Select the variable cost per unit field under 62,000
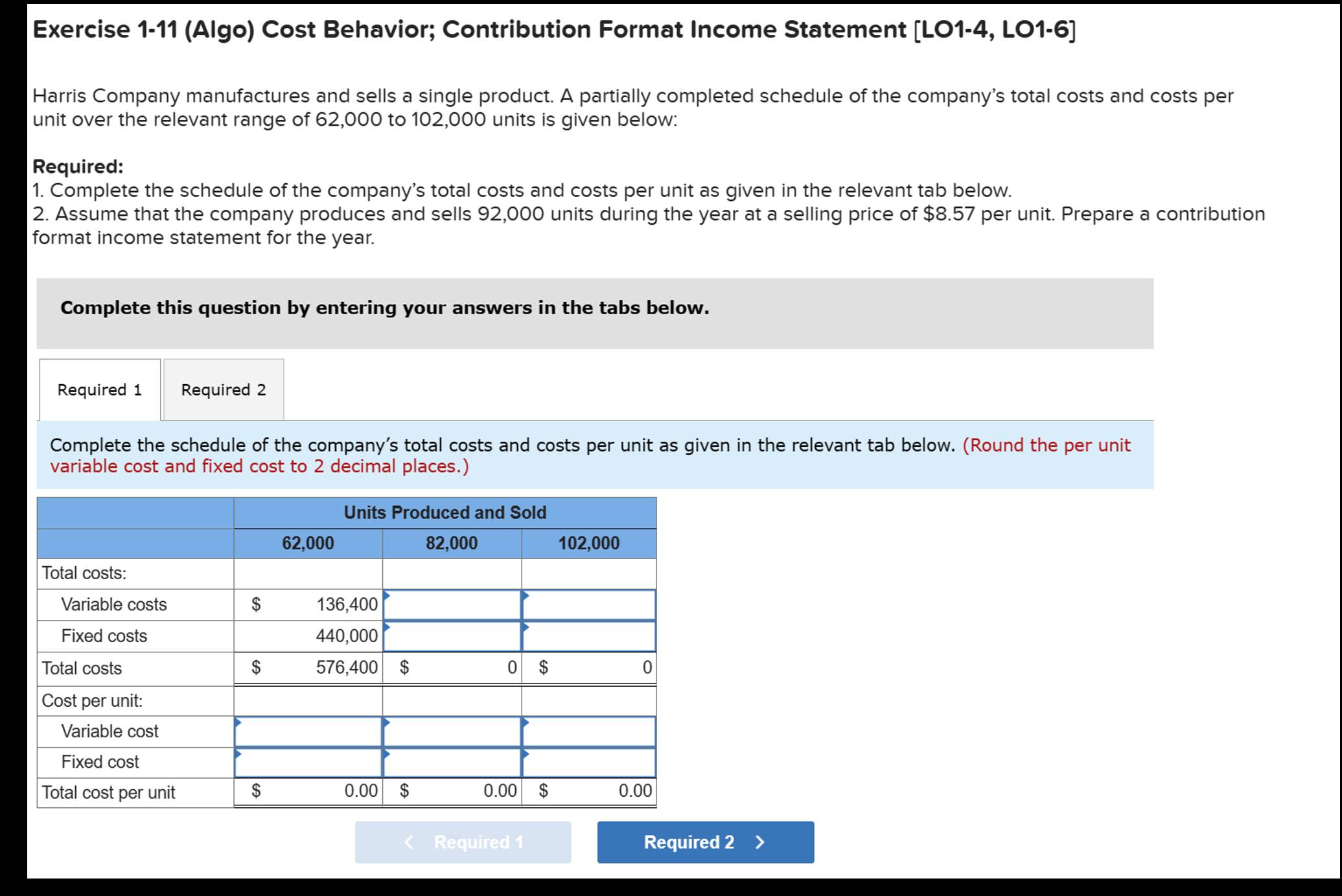Viewport: 1342px width, 896px height. (308, 731)
